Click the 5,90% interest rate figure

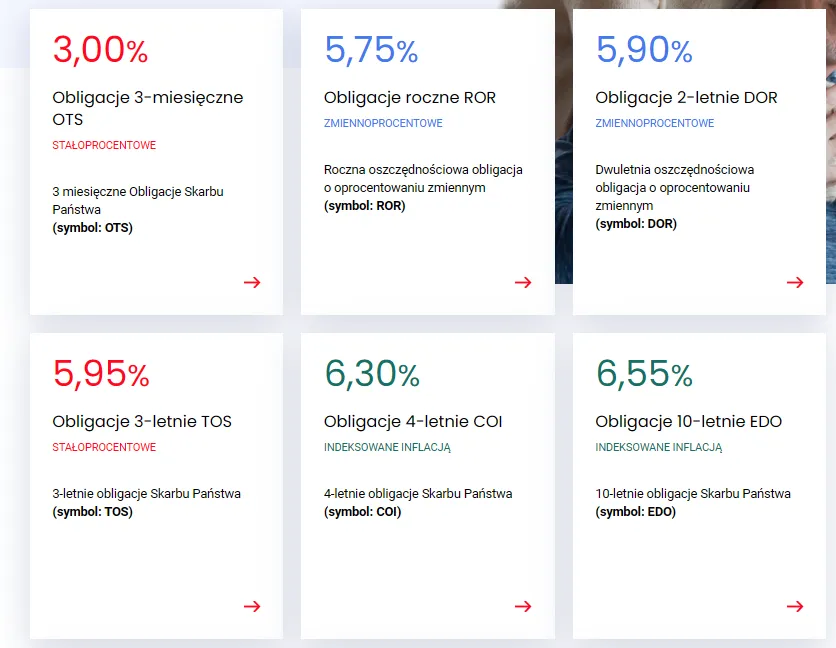(643, 50)
